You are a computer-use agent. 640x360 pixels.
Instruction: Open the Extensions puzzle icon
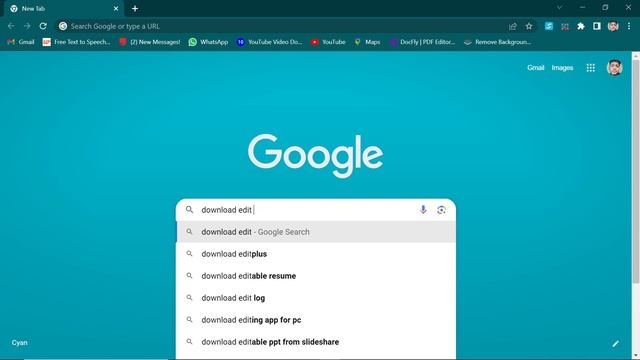coord(581,26)
